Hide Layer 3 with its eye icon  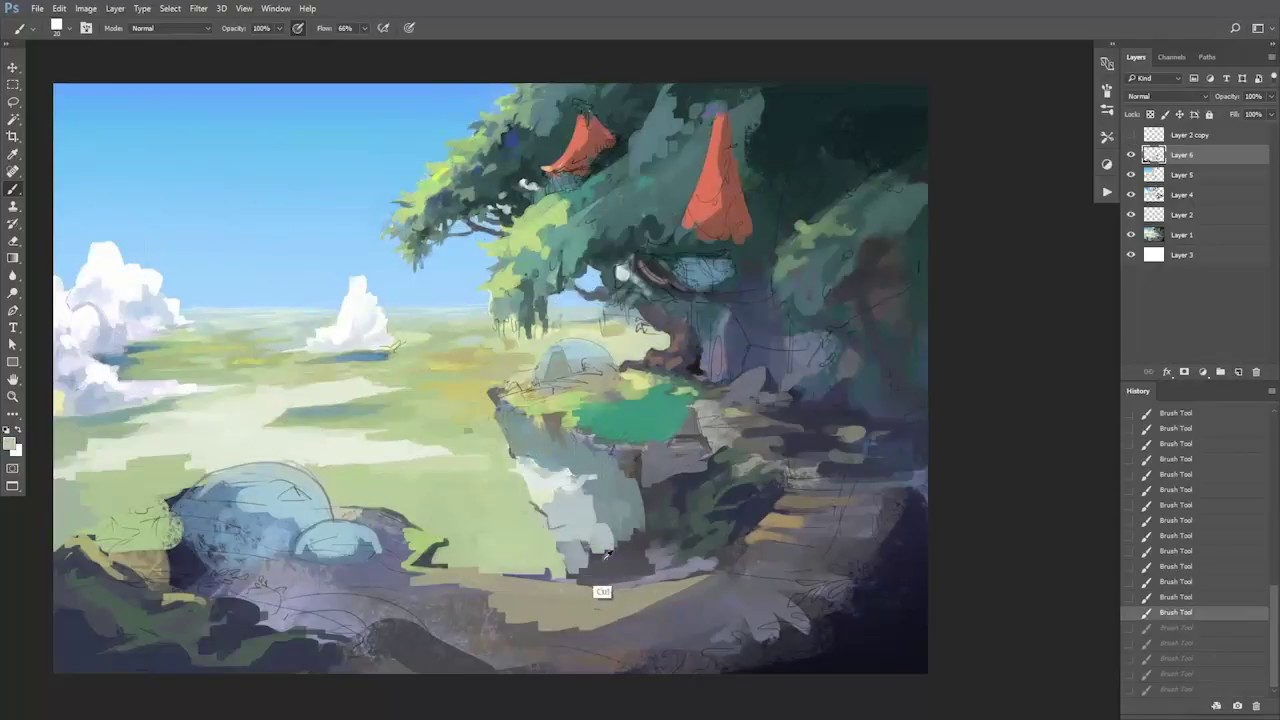(1131, 255)
